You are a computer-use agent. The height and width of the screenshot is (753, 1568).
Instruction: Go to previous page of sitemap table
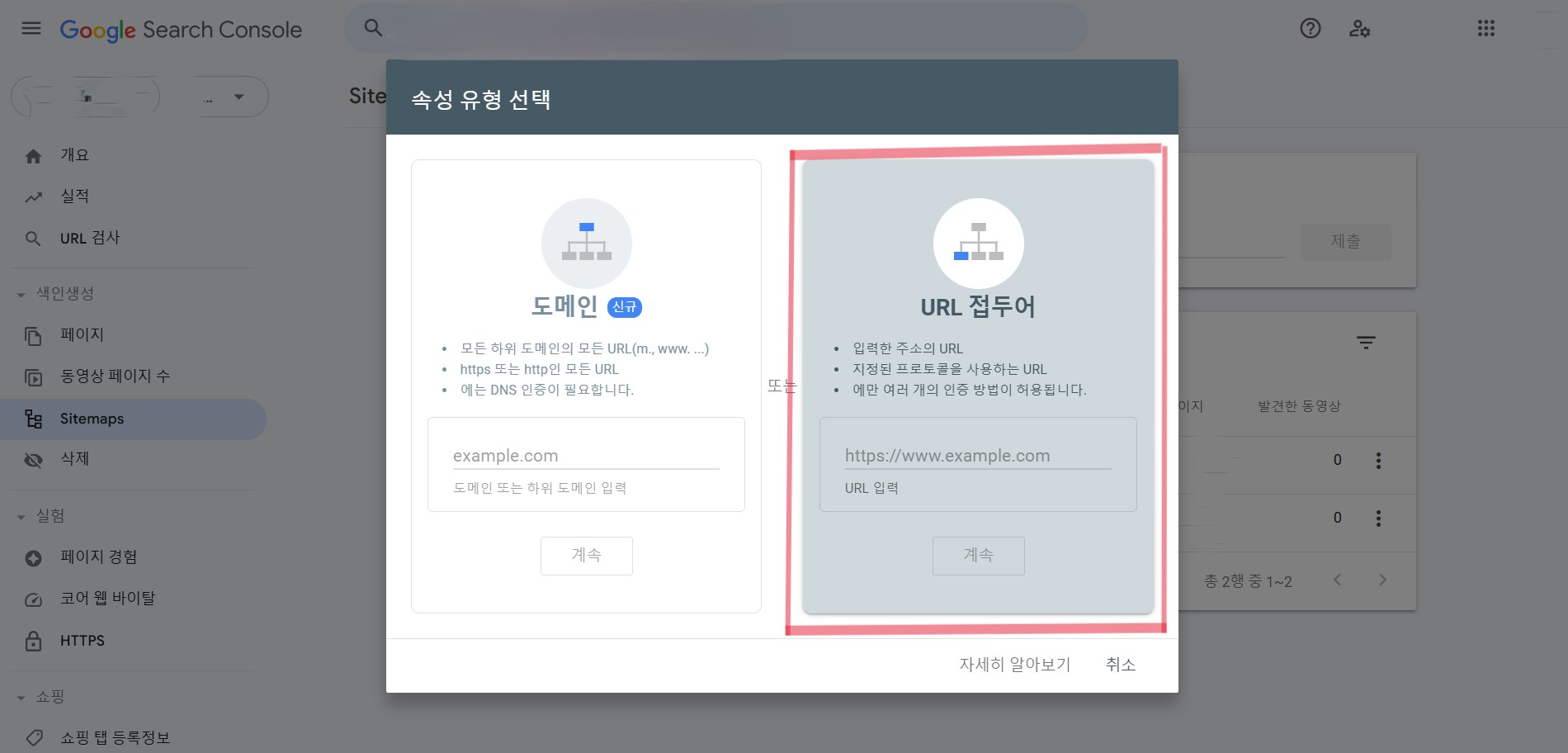[x=1337, y=580]
